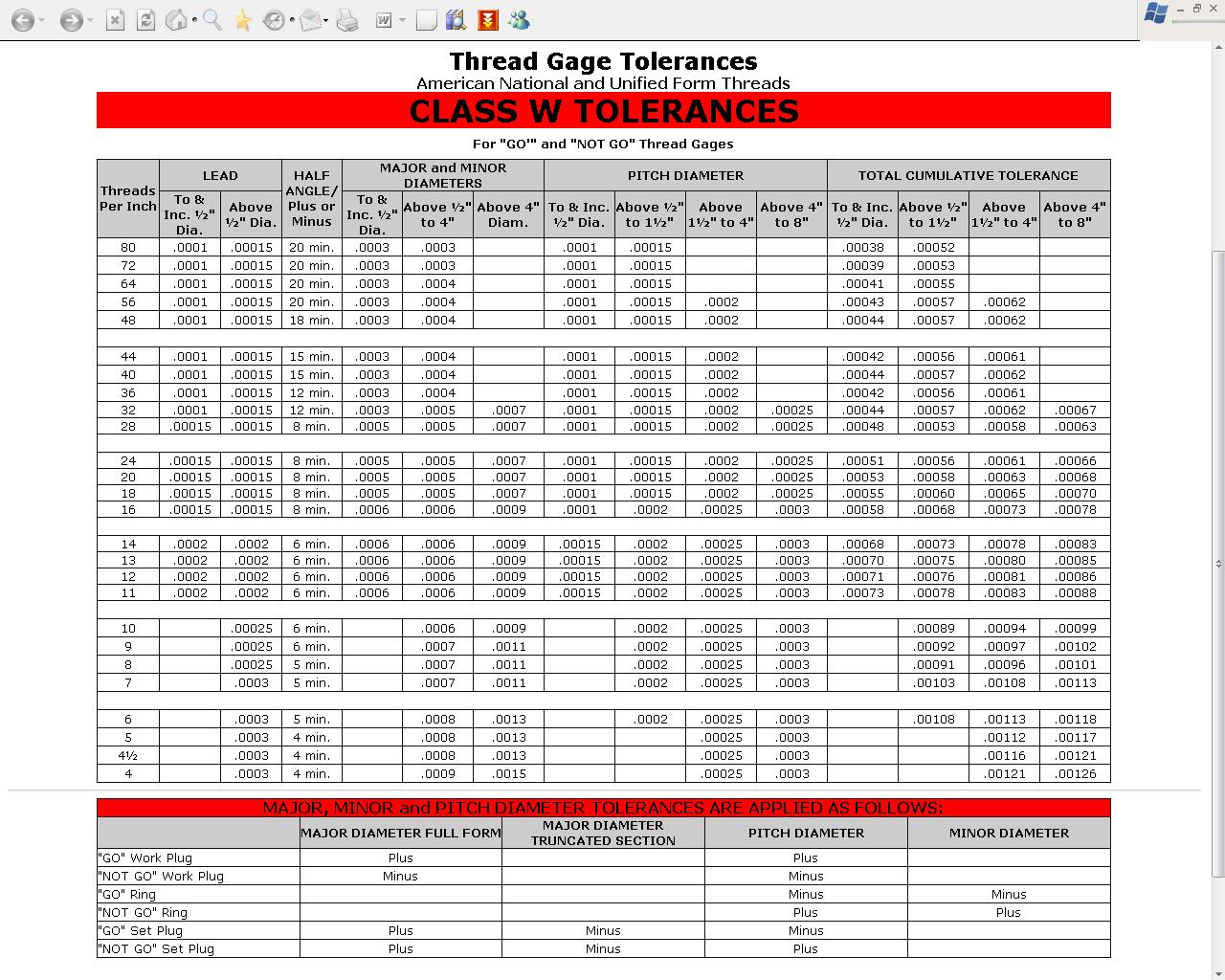Click the Back navigation icon
Screen dimensions: 1225x980
(x=23, y=19)
